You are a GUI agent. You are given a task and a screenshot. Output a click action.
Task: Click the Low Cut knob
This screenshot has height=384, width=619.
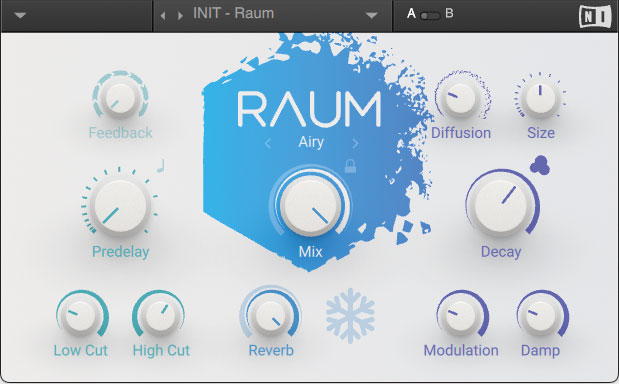click(x=80, y=316)
